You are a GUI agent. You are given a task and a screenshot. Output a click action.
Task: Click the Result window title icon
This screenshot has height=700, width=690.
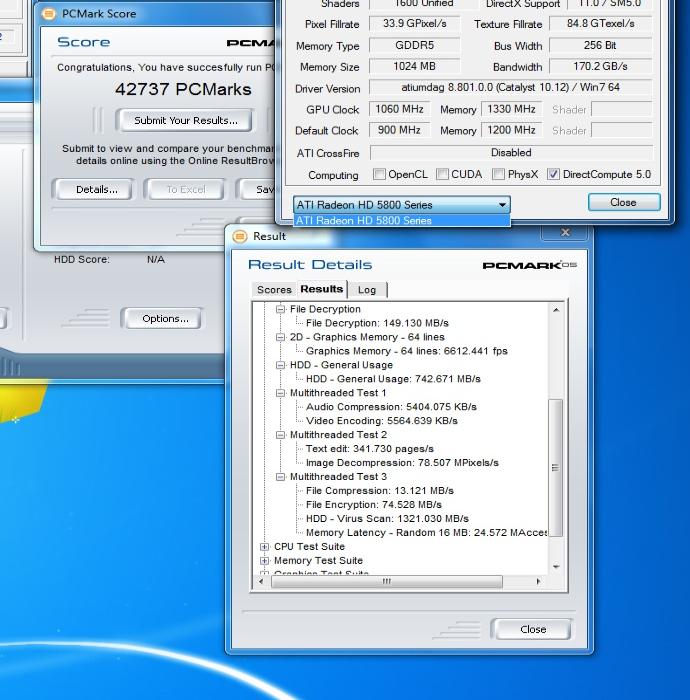[240, 236]
